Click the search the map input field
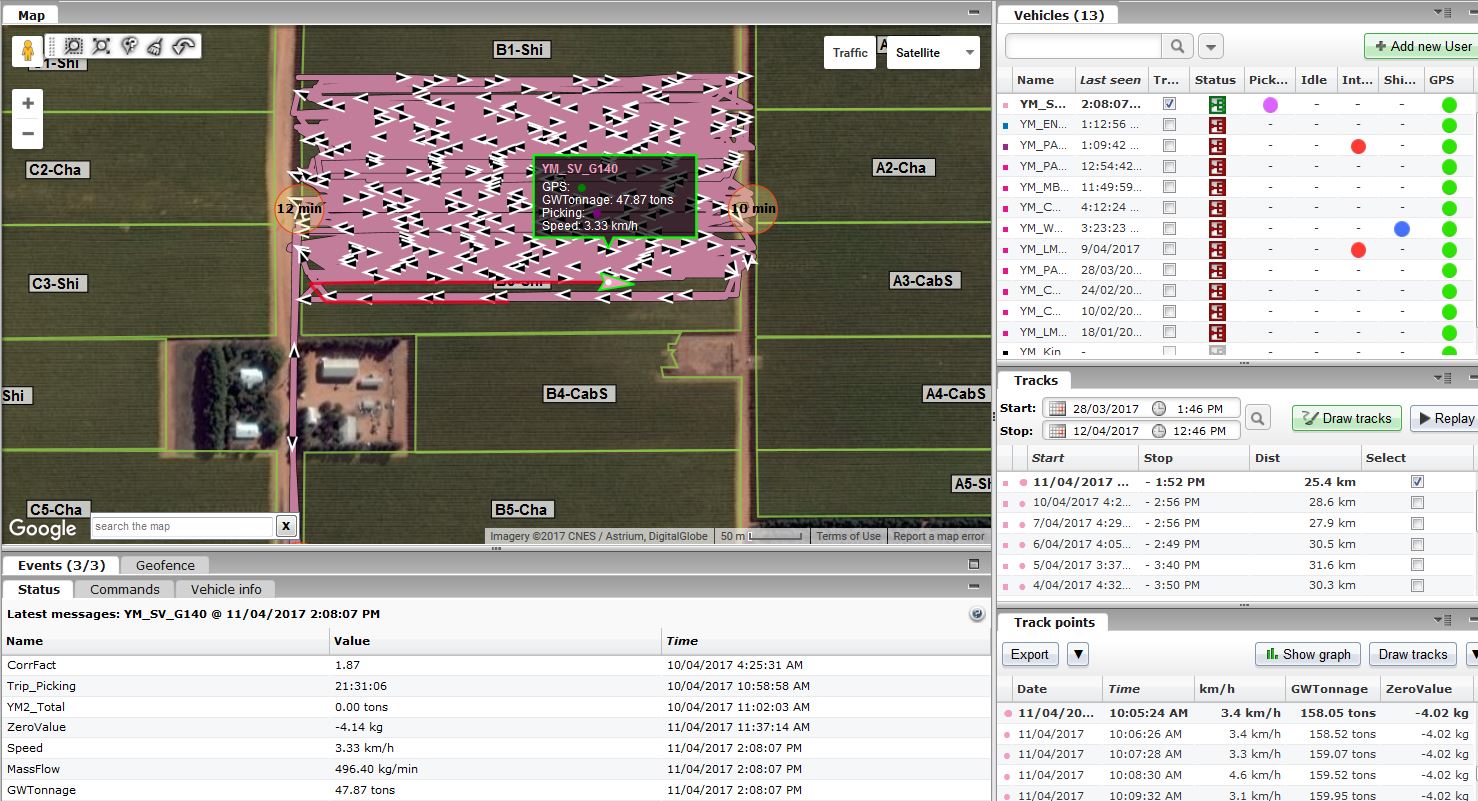This screenshot has height=801, width=1478. point(181,526)
